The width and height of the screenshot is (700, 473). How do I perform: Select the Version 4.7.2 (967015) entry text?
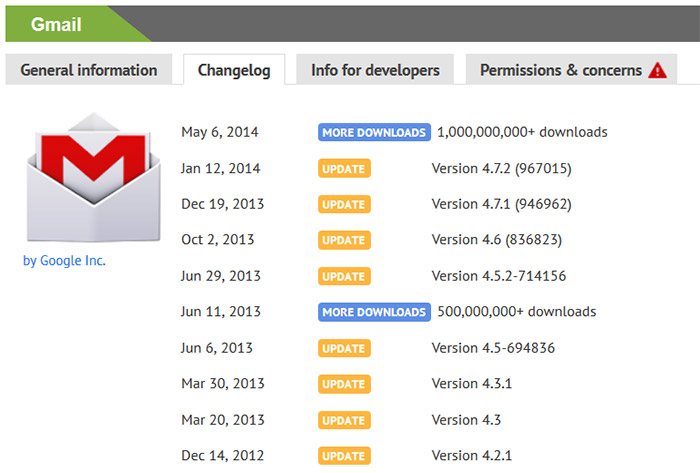(x=501, y=168)
